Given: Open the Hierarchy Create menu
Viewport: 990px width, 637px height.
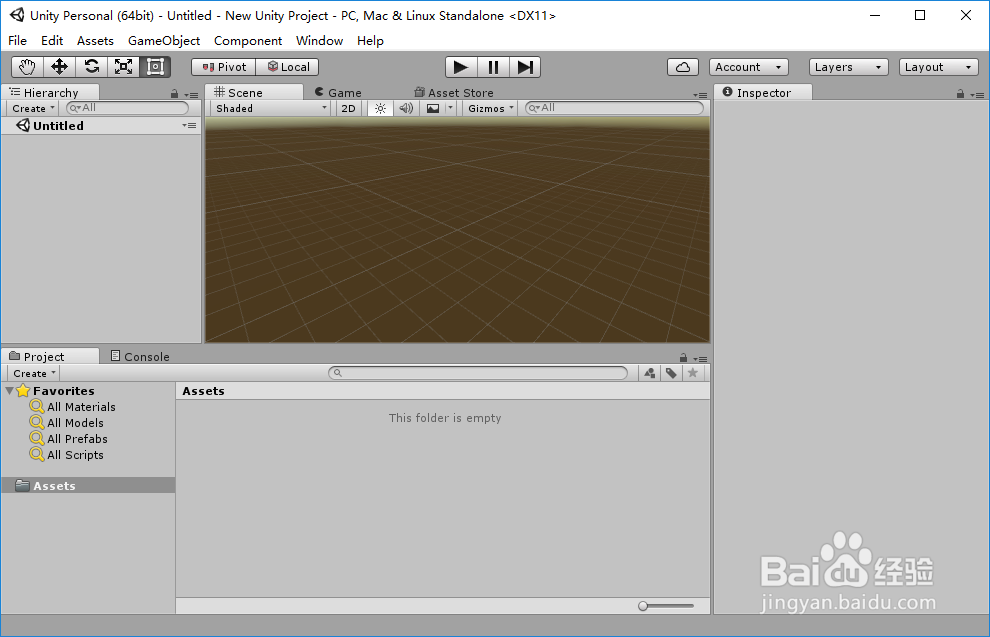Looking at the screenshot, I should point(31,107).
